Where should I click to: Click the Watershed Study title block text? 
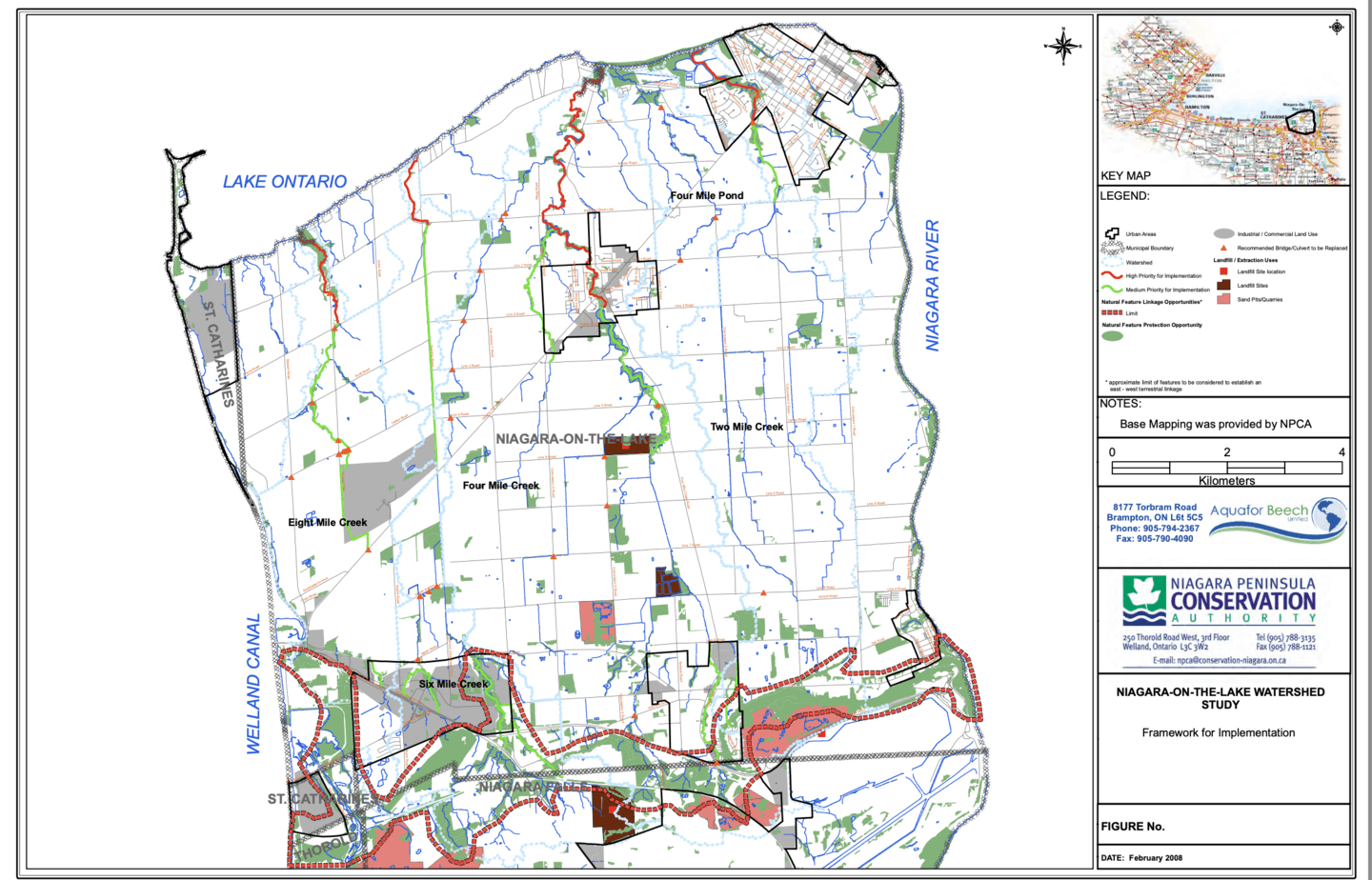1221,698
